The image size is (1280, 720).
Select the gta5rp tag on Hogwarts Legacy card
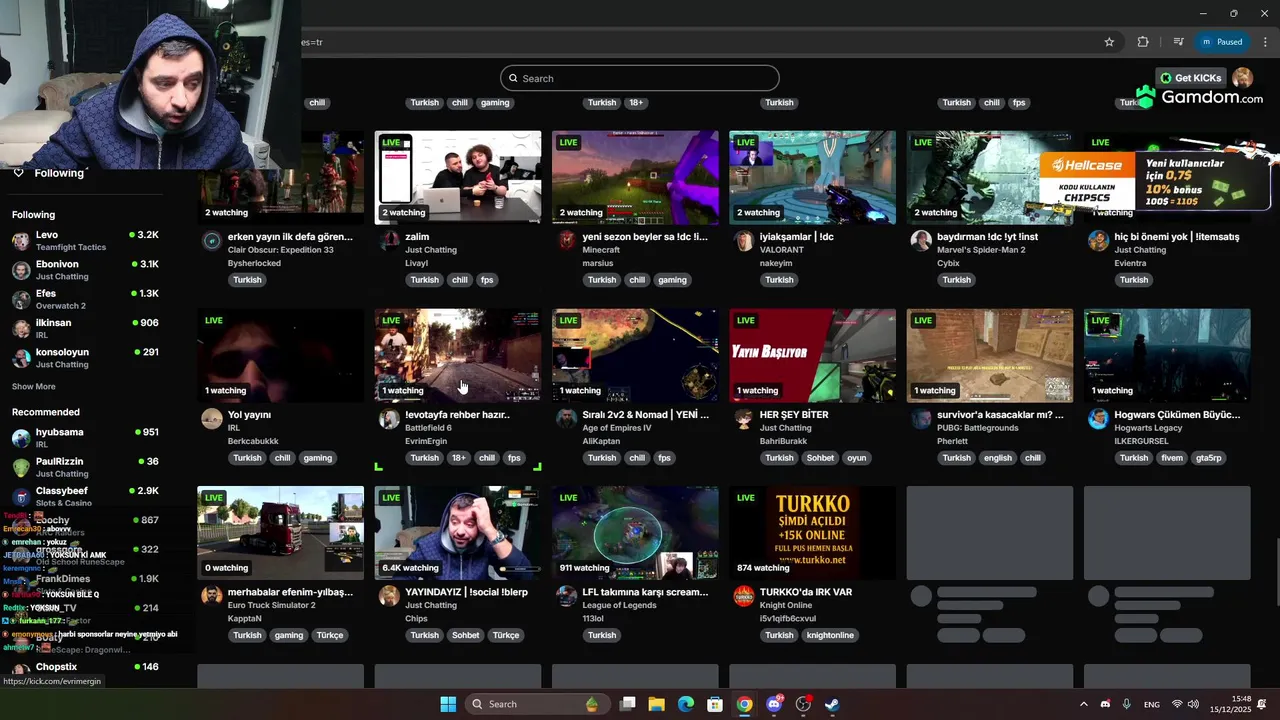[x=1209, y=458]
